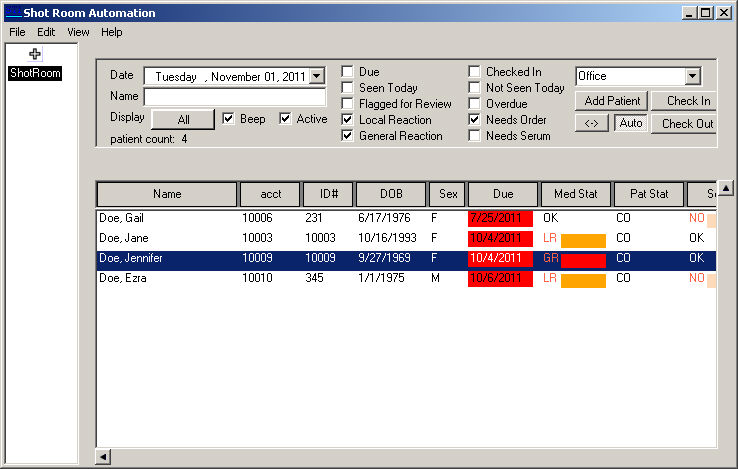Viewport: 738px width, 469px height.
Task: Minimize the Shot Room Automation window
Action: click(x=689, y=13)
